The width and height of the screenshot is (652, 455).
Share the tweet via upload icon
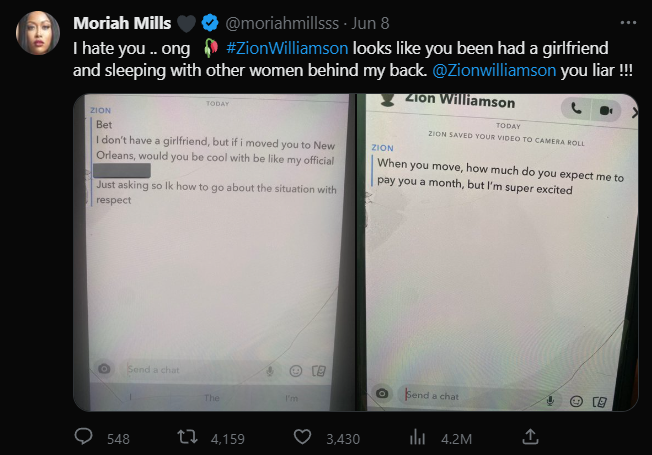point(532,437)
